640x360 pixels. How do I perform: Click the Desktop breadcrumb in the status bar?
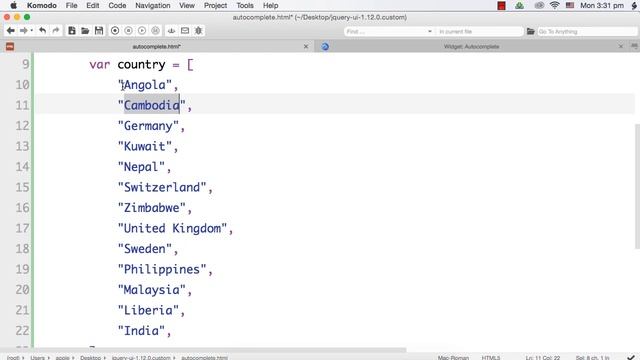(90, 358)
